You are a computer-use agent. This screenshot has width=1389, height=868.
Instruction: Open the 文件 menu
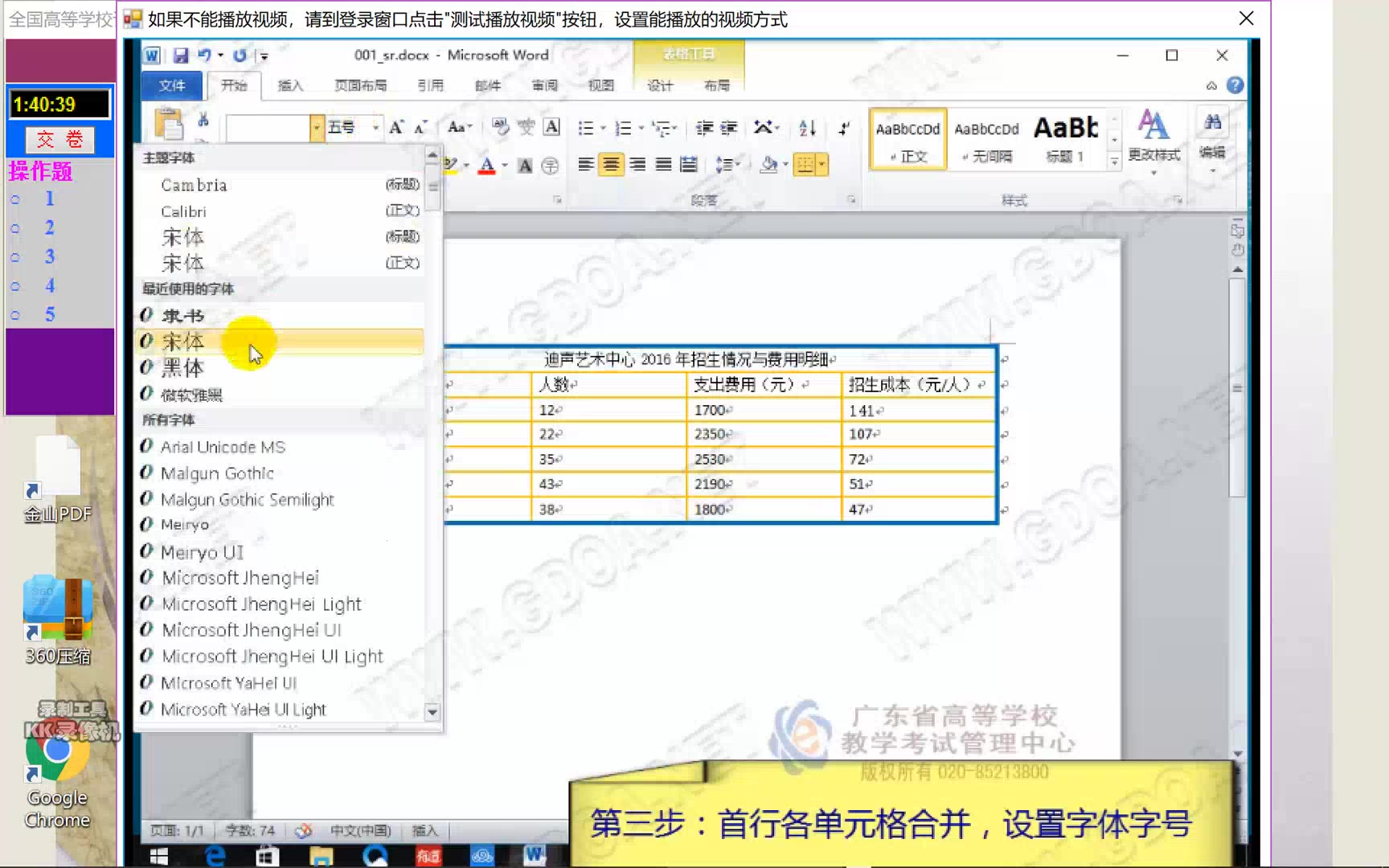coord(171,85)
